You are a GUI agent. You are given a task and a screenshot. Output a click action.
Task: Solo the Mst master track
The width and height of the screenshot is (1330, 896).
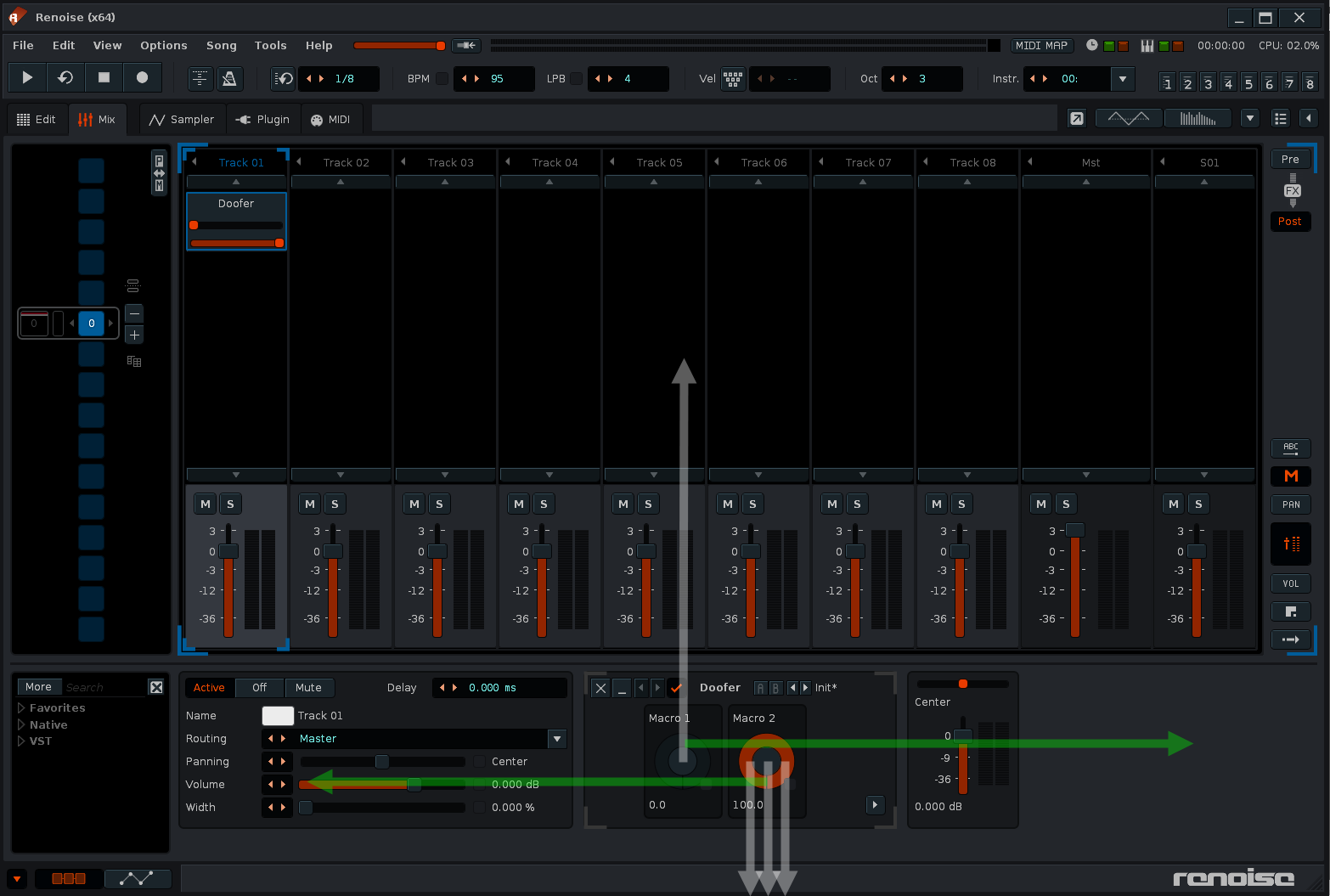tap(1066, 504)
